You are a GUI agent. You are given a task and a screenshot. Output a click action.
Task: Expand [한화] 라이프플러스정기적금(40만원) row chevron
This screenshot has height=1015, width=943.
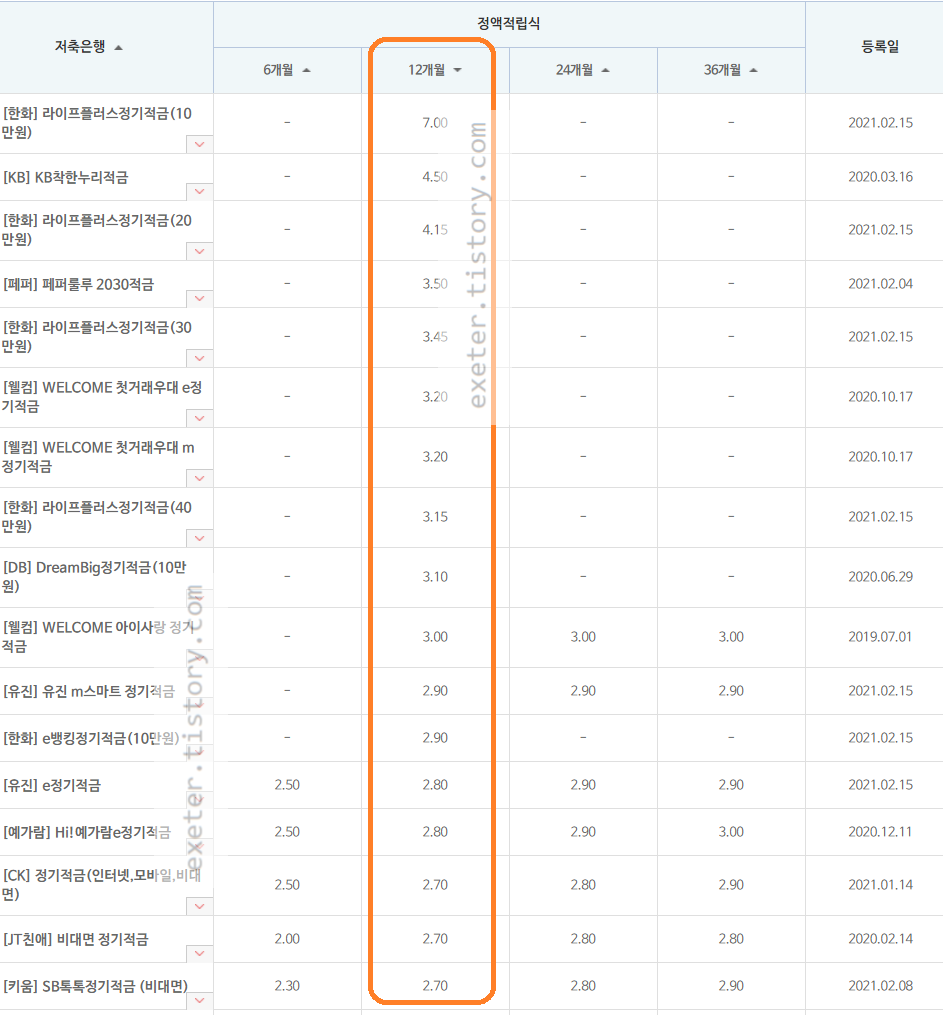point(199,538)
